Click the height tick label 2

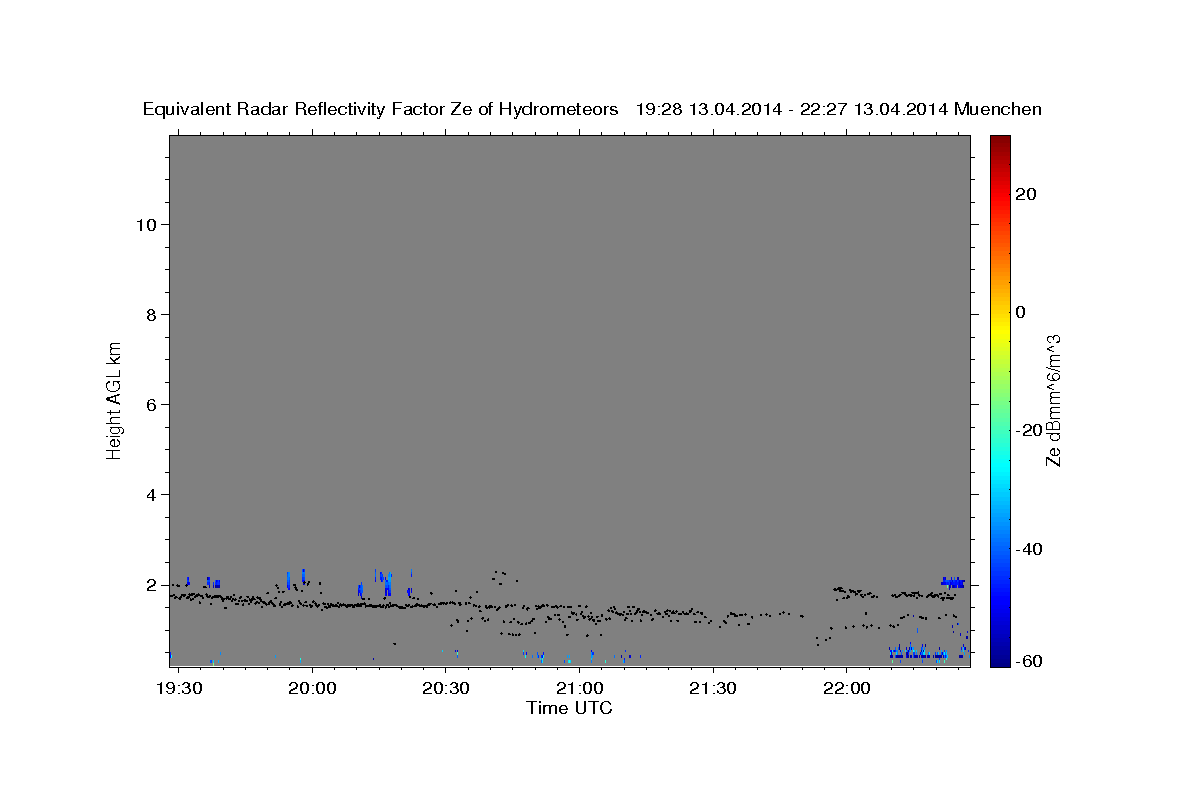152,585
